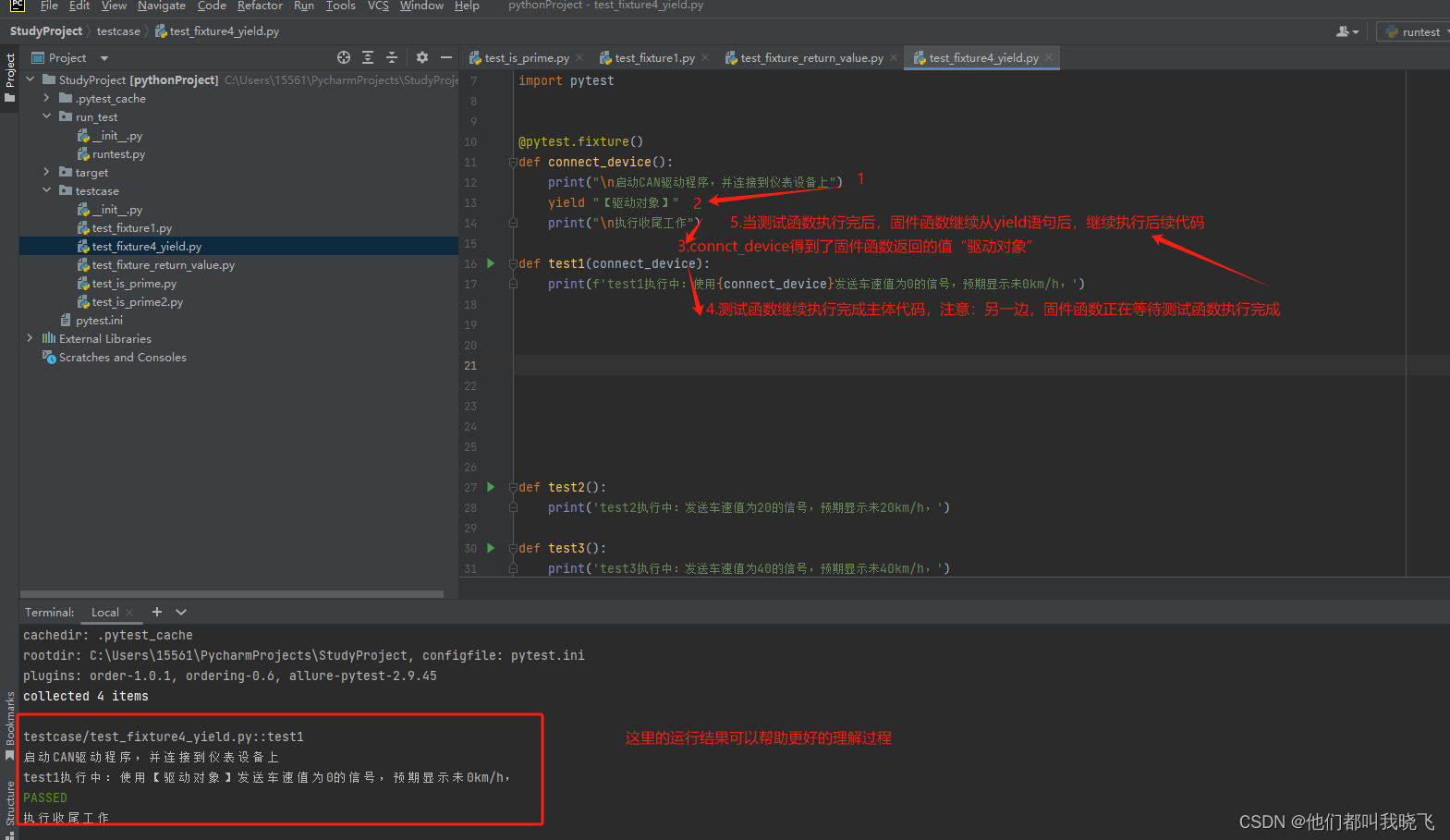Switch to test_fixture1.py editor tab
The height and width of the screenshot is (840, 1450).
tap(654, 57)
